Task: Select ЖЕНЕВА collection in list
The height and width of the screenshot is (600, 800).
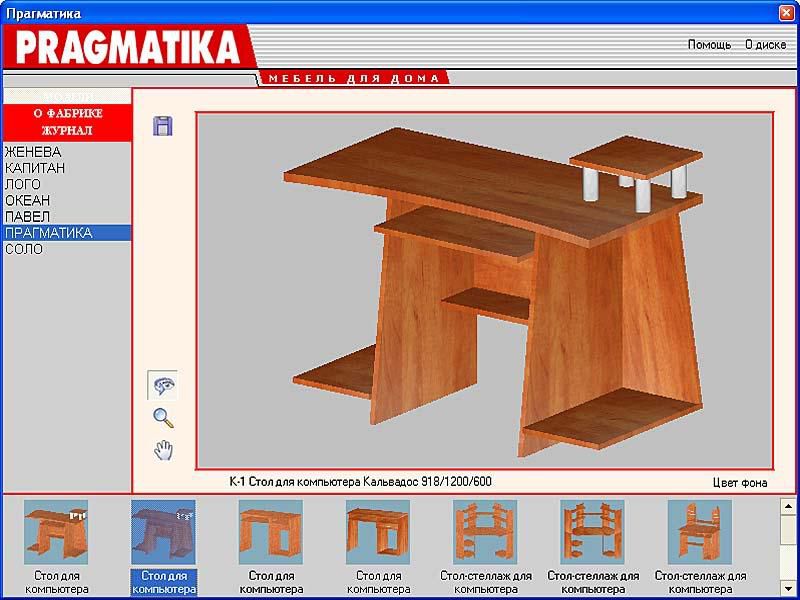Action: click(x=33, y=152)
